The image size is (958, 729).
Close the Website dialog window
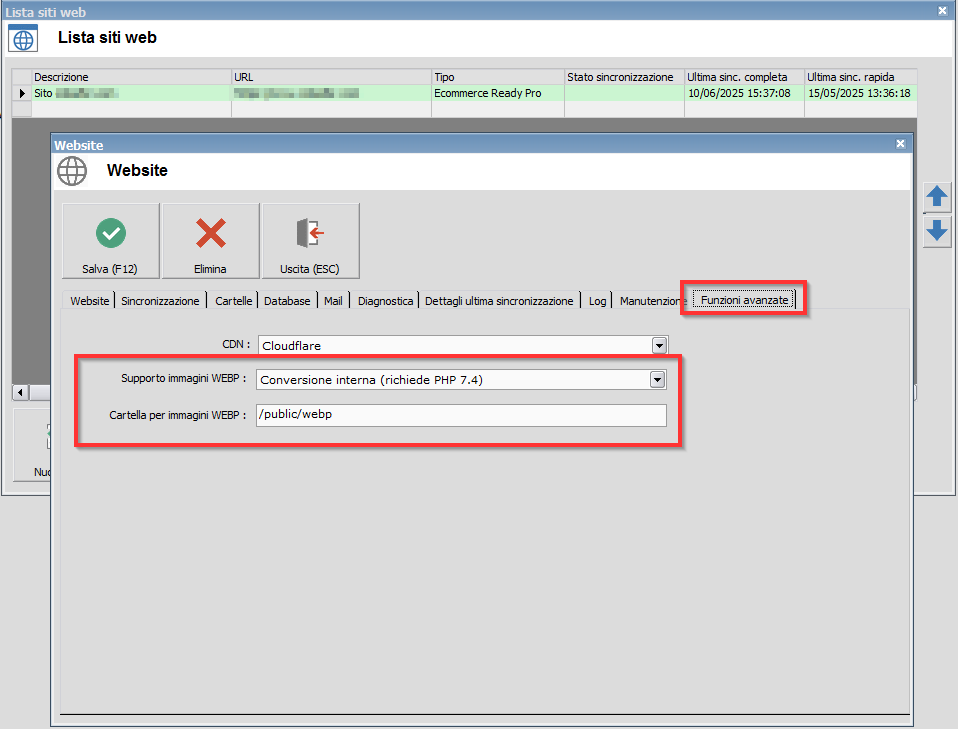point(900,145)
